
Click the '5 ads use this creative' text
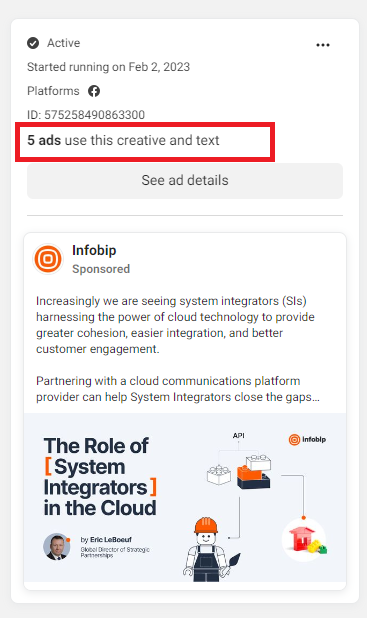(x=123, y=140)
